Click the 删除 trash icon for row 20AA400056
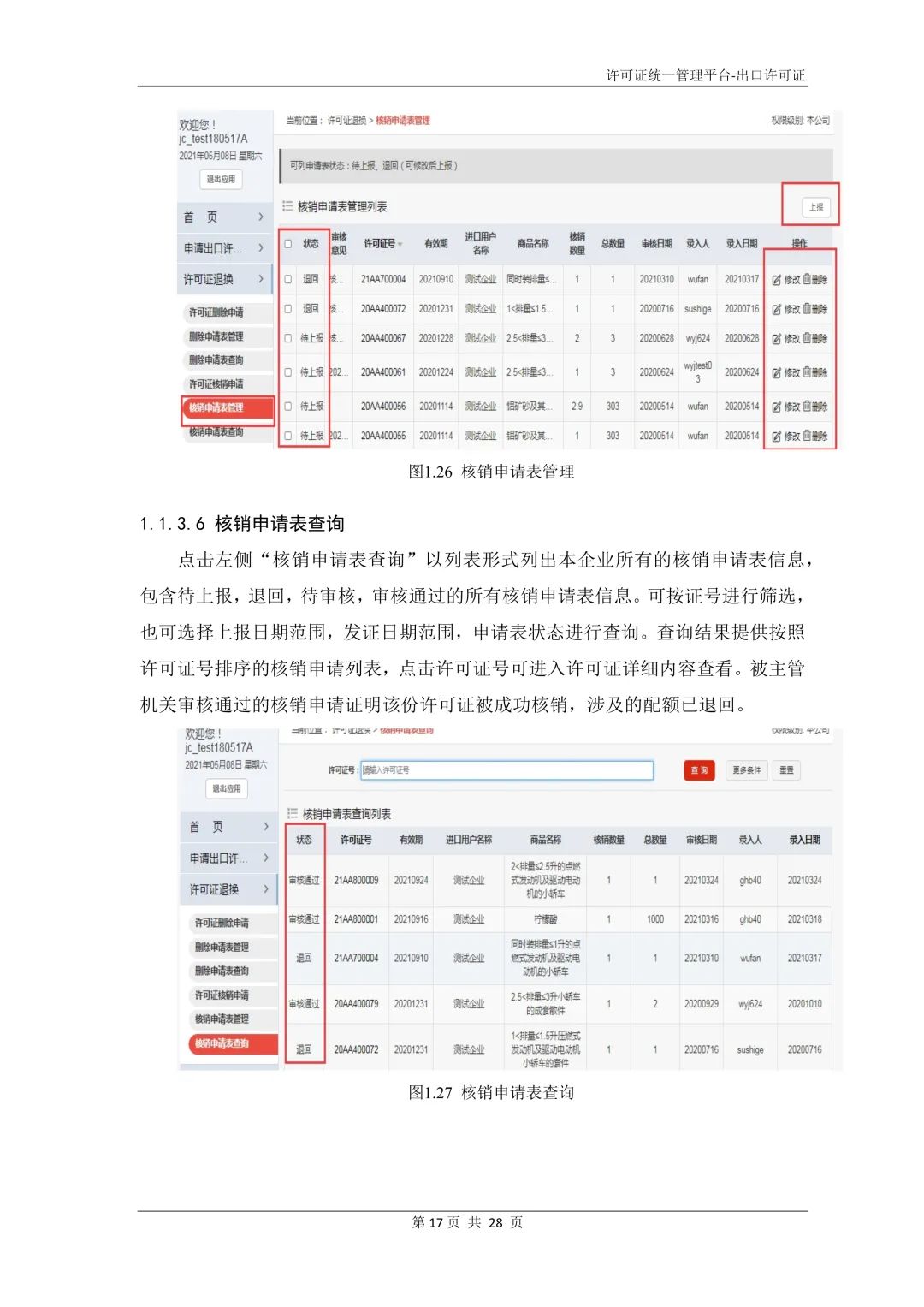The width and height of the screenshot is (924, 1307). 807,407
